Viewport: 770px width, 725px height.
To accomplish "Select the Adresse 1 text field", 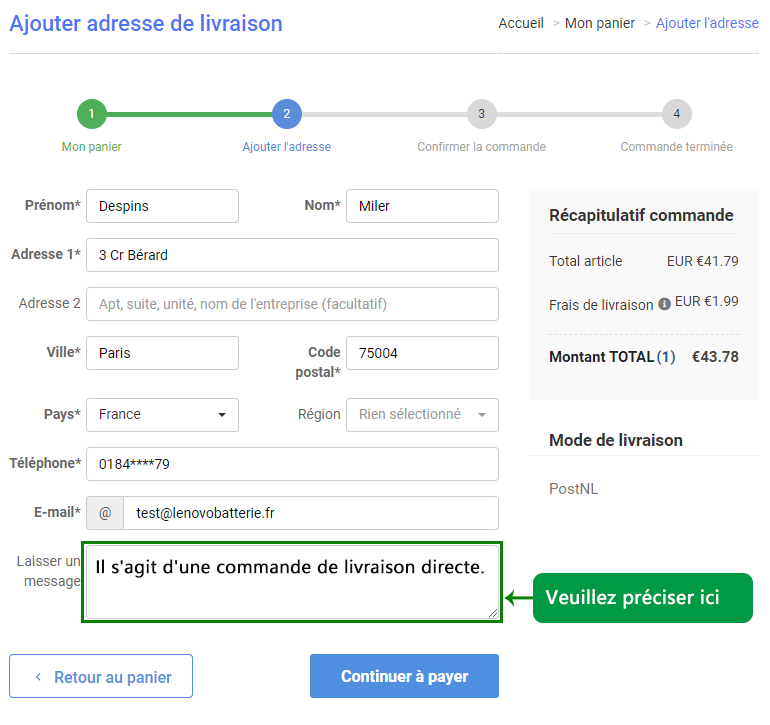I will point(292,255).
